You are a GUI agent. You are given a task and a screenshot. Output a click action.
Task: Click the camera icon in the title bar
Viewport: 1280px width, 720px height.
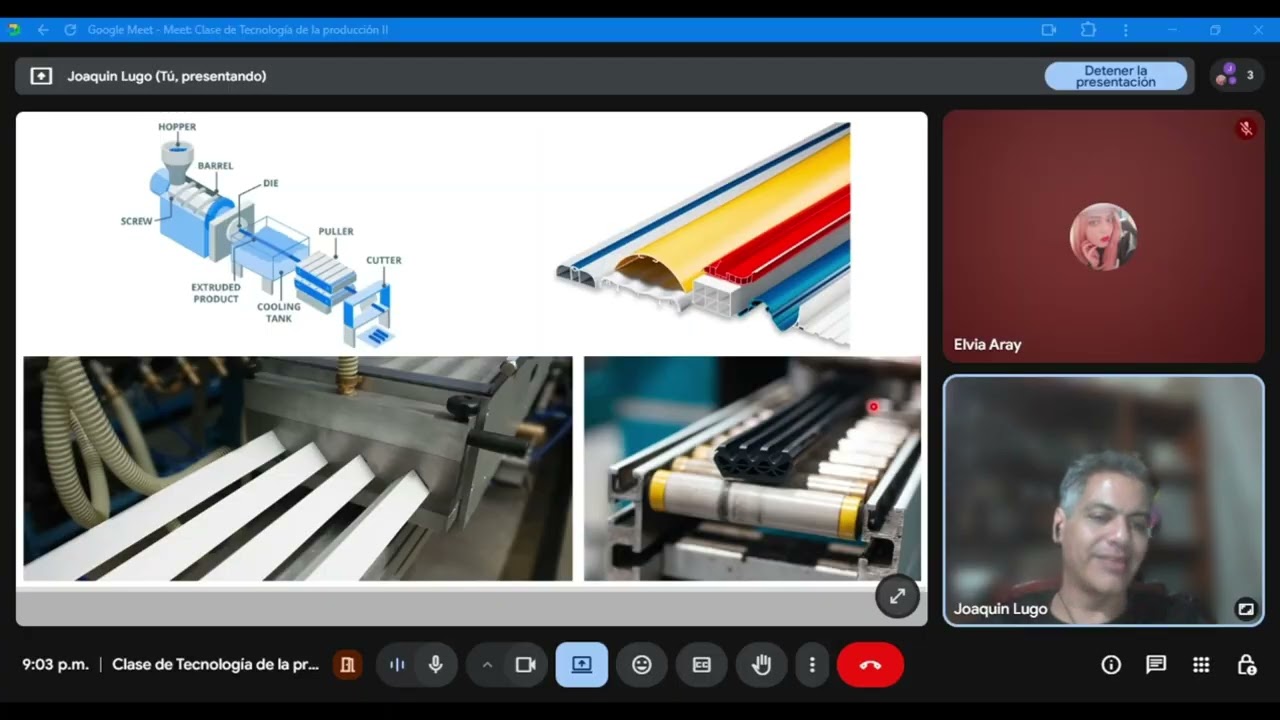pyautogui.click(x=1049, y=30)
